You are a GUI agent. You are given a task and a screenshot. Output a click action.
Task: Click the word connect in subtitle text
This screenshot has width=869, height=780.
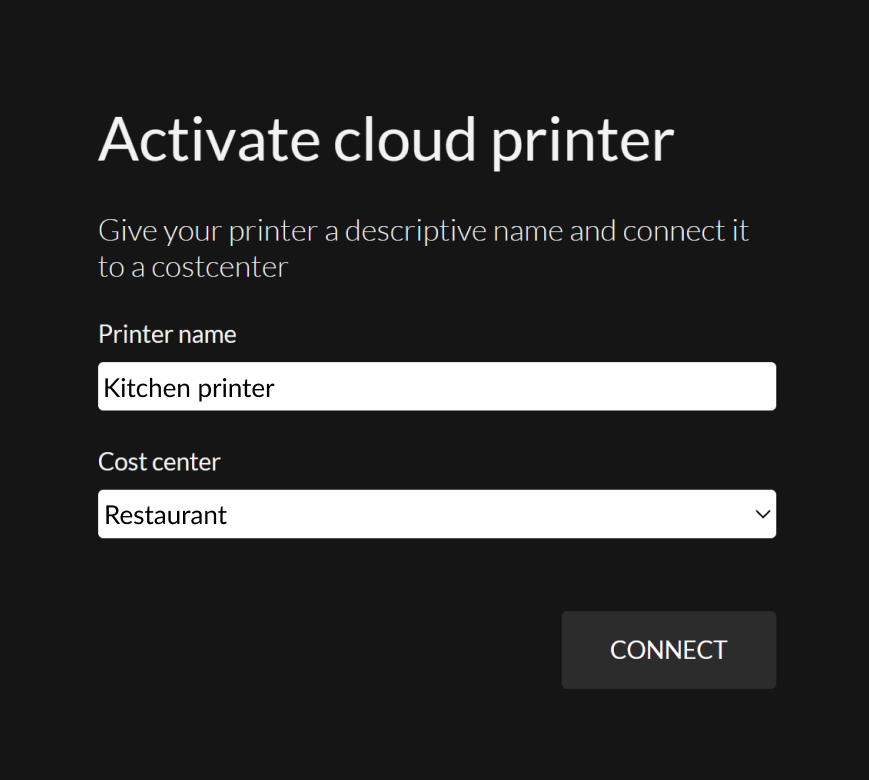[674, 231]
